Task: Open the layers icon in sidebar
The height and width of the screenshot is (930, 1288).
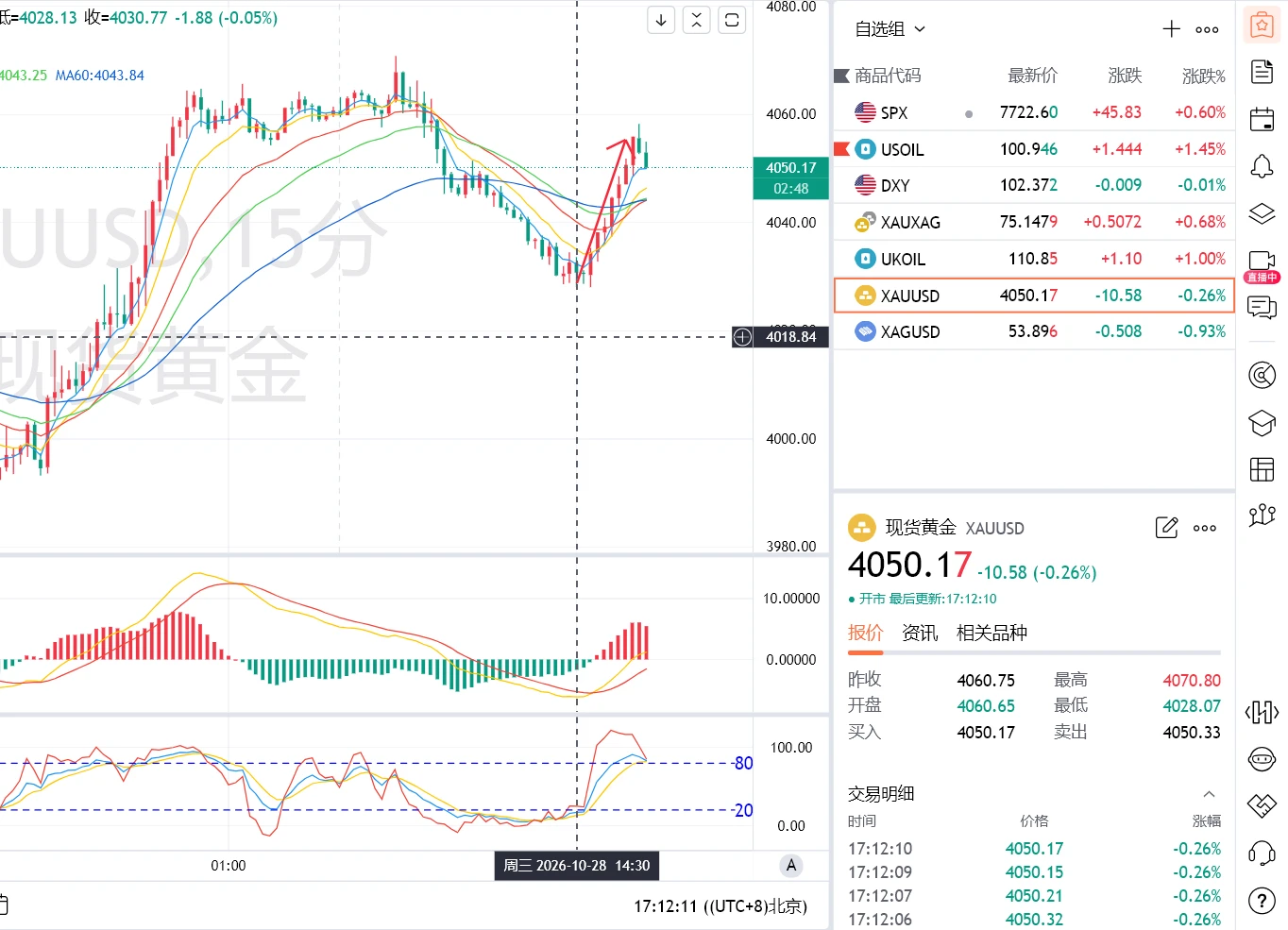Action: click(1262, 213)
